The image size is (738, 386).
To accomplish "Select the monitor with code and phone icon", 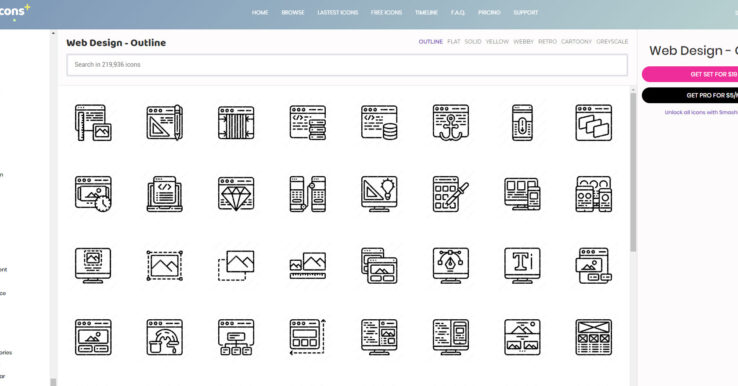I will [x=451, y=337].
